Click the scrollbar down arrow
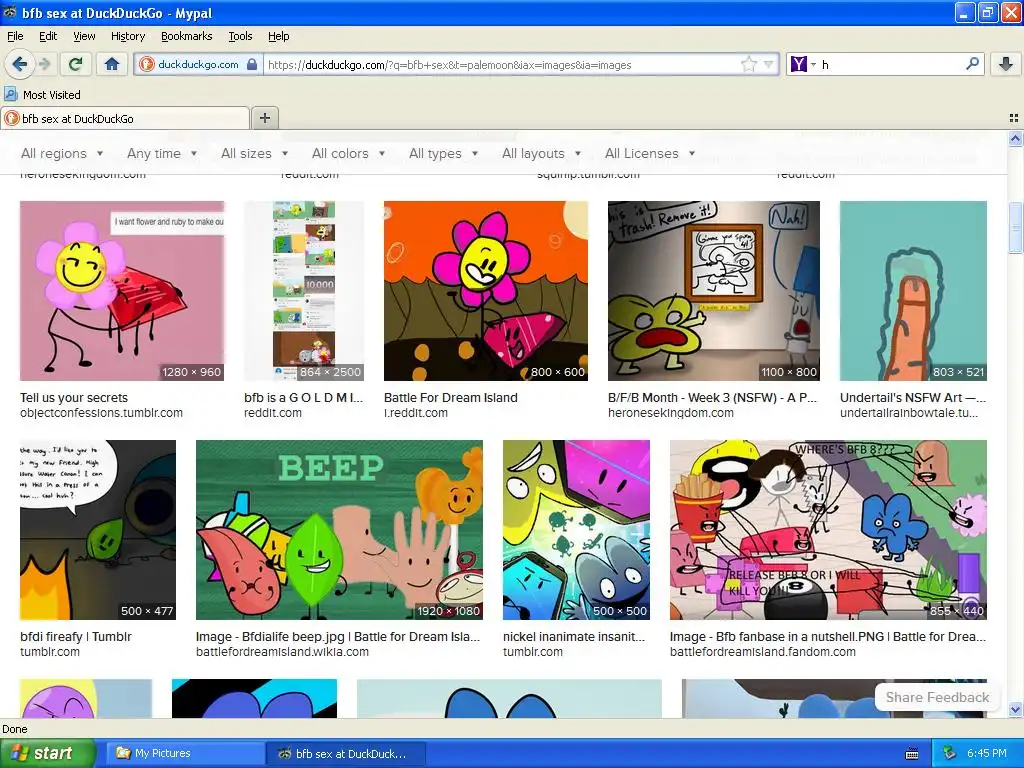 1015,710
